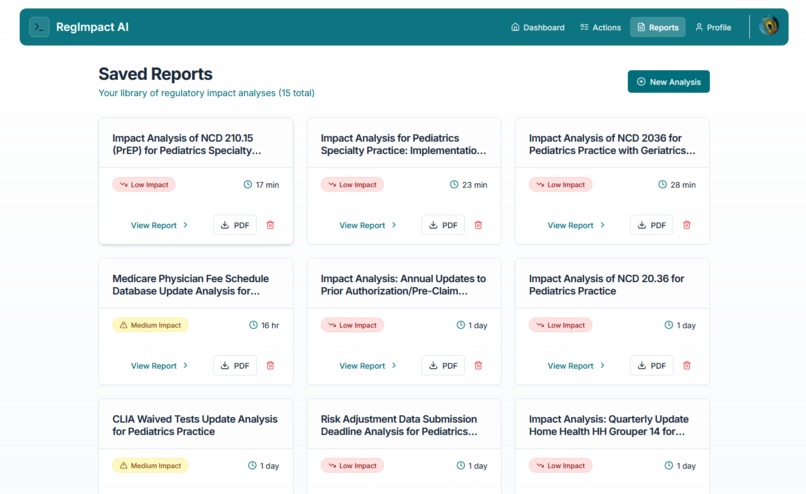
Task: Open the CLIA Waived Tests Update Analysis title
Action: pos(195,425)
